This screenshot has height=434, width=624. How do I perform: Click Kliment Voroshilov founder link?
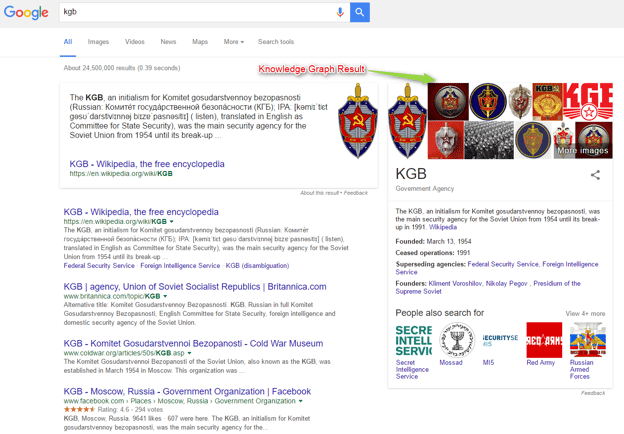point(455,283)
